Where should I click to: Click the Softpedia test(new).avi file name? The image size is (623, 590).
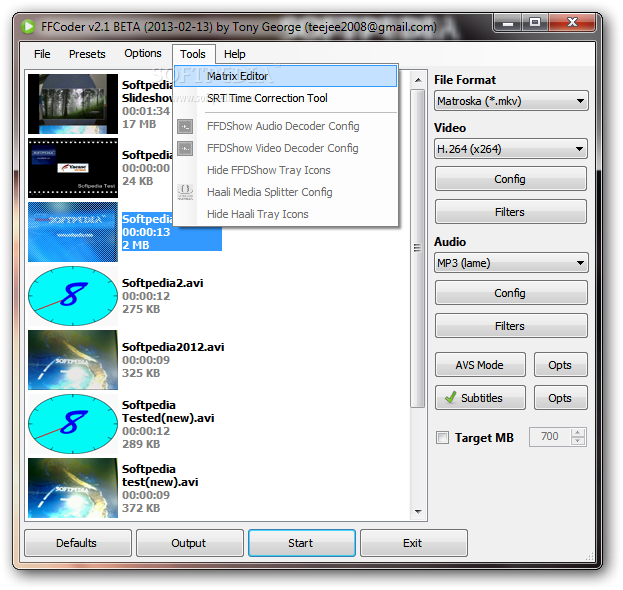coord(160,475)
